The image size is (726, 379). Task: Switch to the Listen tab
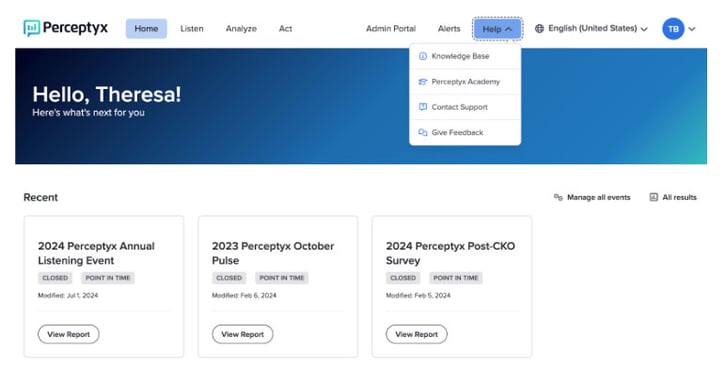[x=192, y=29]
